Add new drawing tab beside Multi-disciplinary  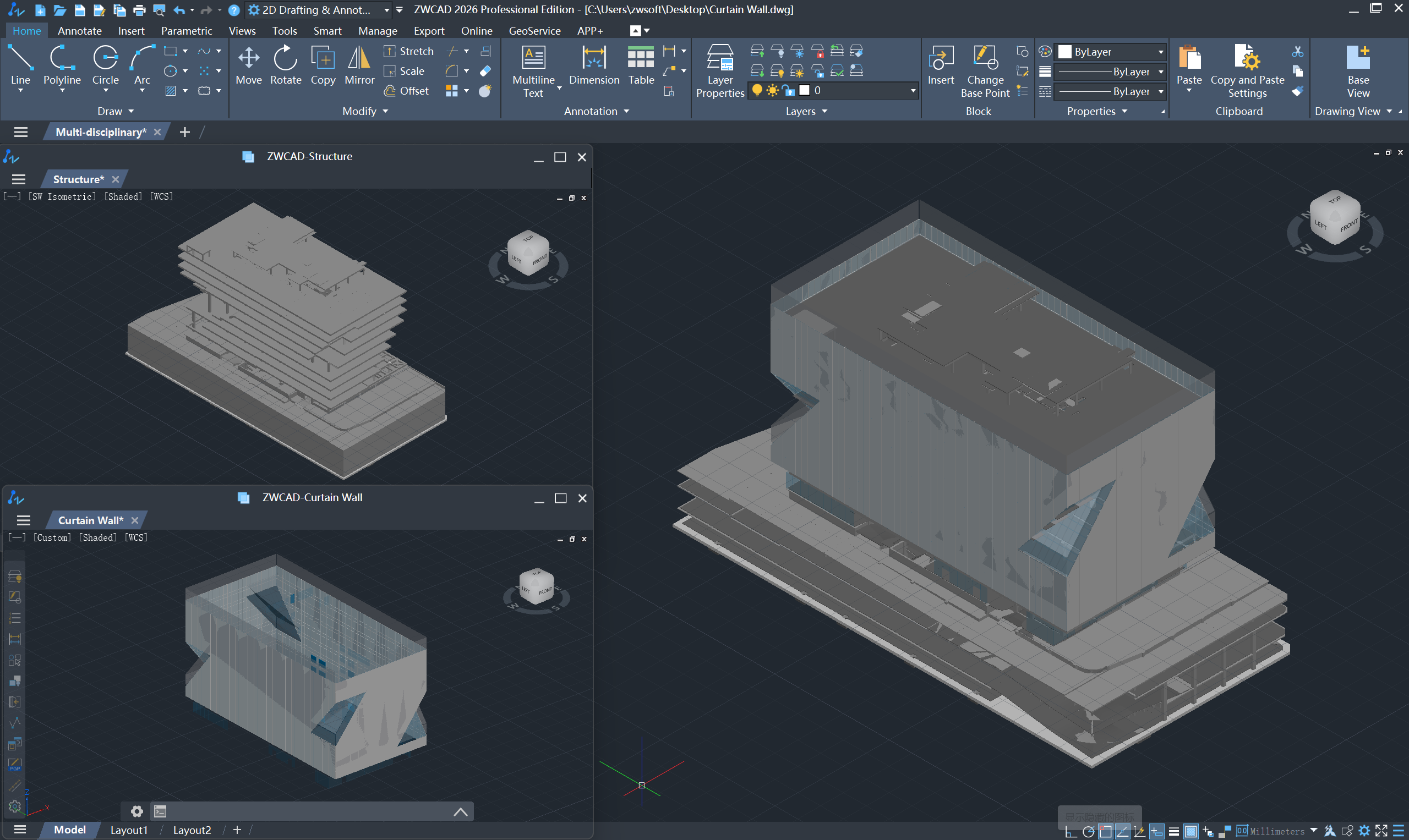tap(184, 132)
